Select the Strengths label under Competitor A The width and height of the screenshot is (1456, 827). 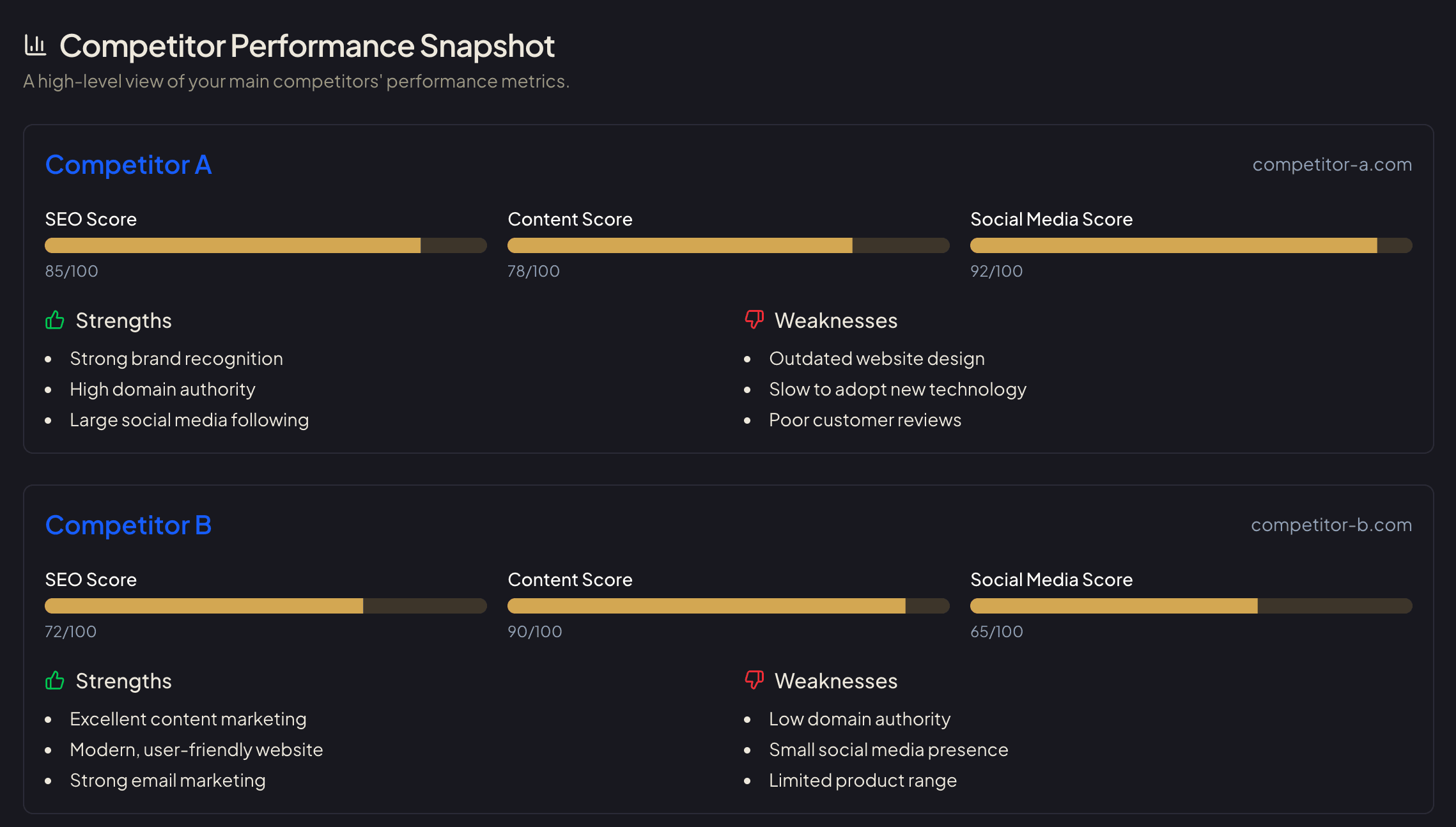[124, 320]
